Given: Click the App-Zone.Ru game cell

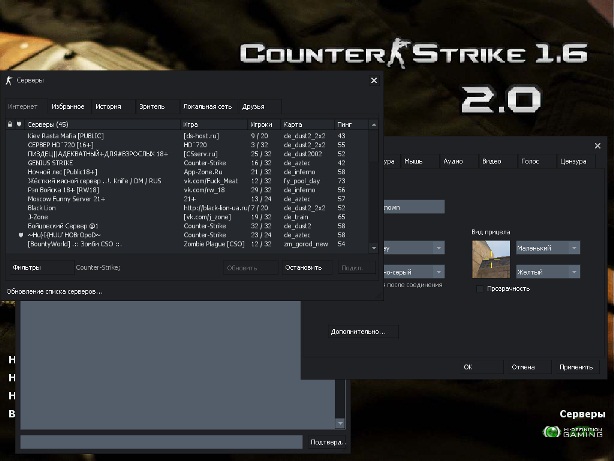Looking at the screenshot, I should [203, 172].
